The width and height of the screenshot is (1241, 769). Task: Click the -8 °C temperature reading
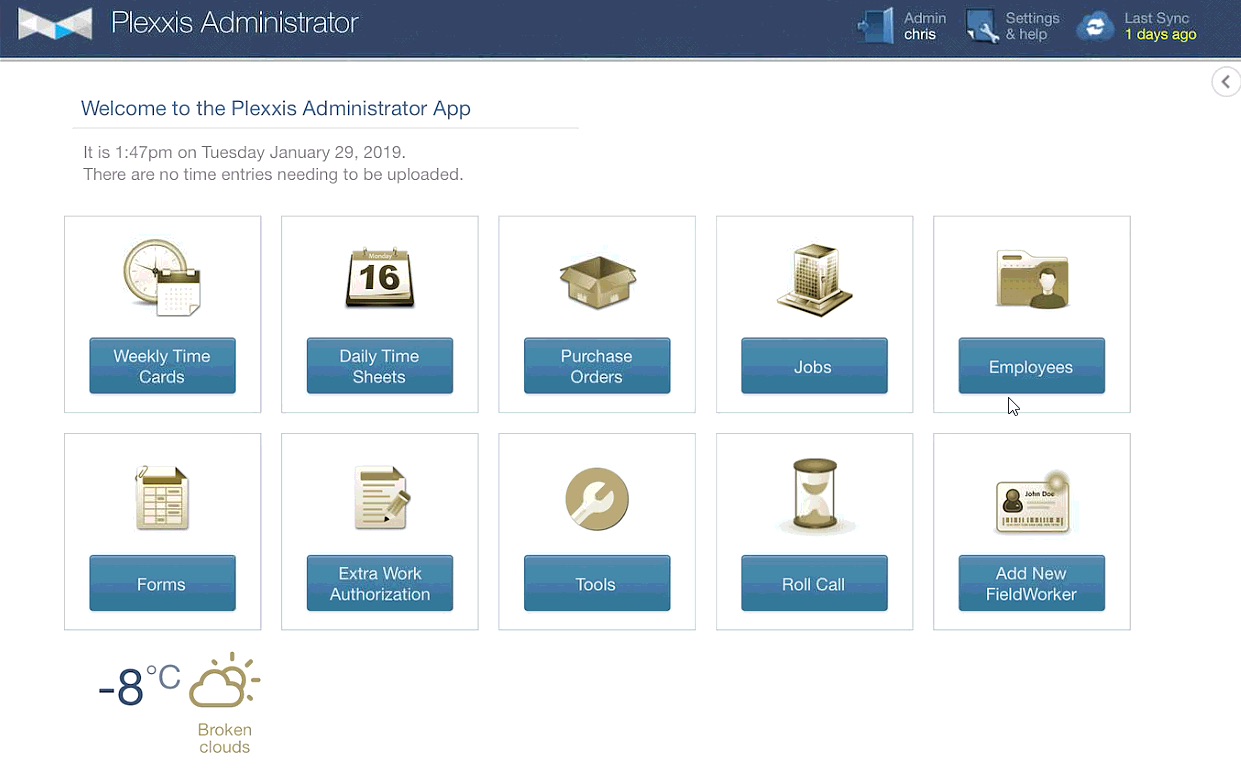(x=139, y=685)
